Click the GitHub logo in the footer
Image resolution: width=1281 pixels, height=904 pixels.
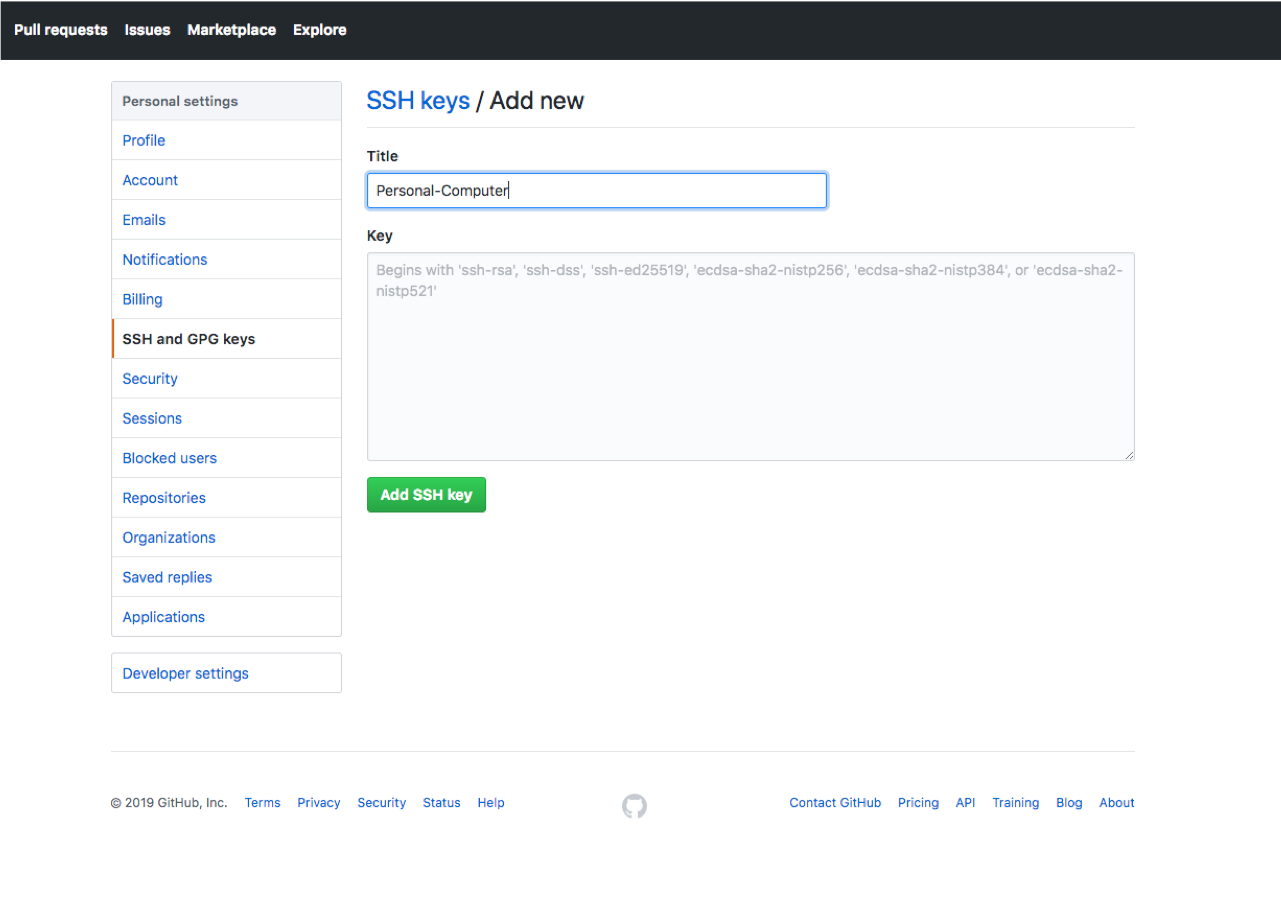(634, 806)
